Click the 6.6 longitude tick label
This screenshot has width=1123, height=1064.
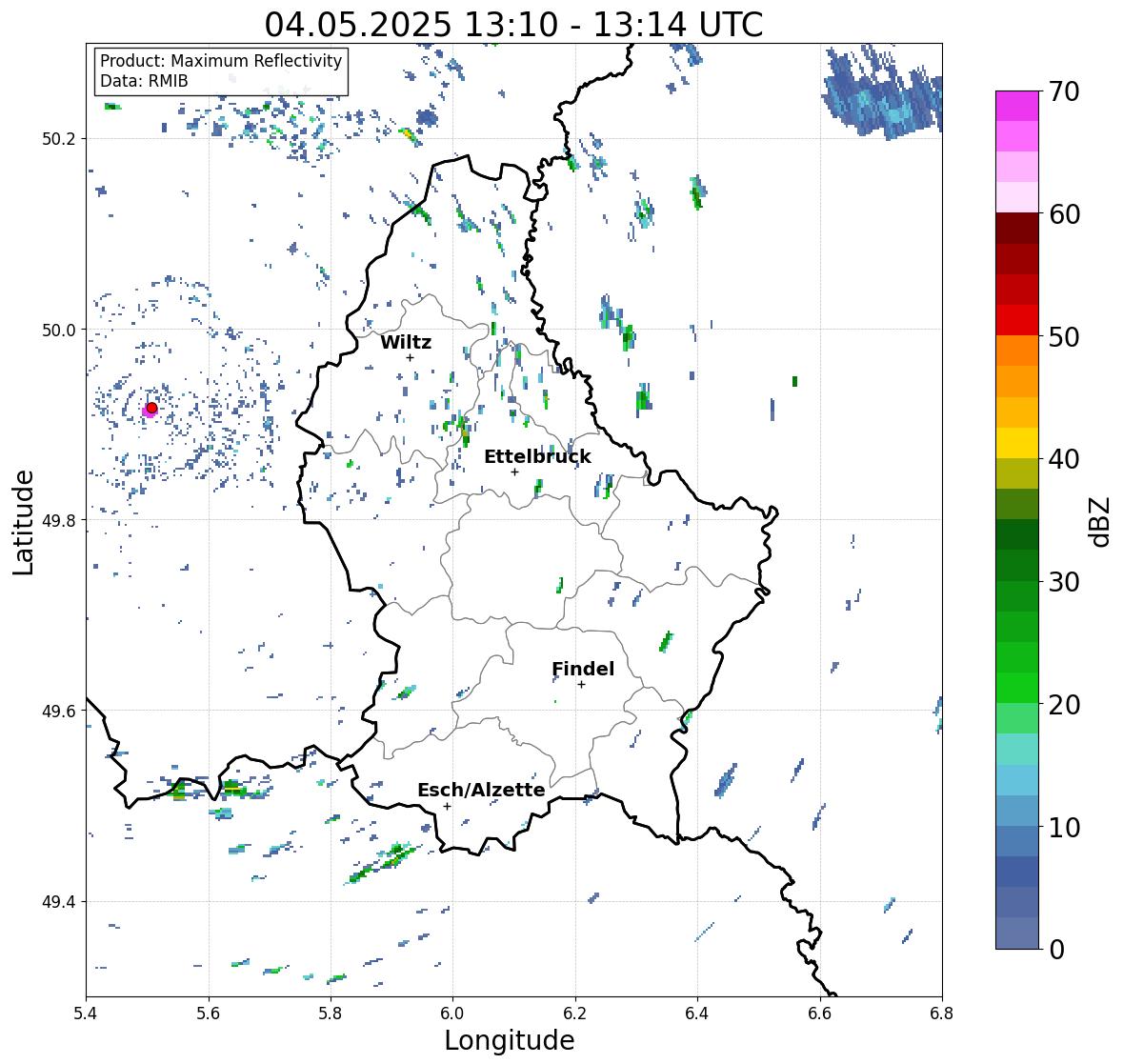point(819,1013)
